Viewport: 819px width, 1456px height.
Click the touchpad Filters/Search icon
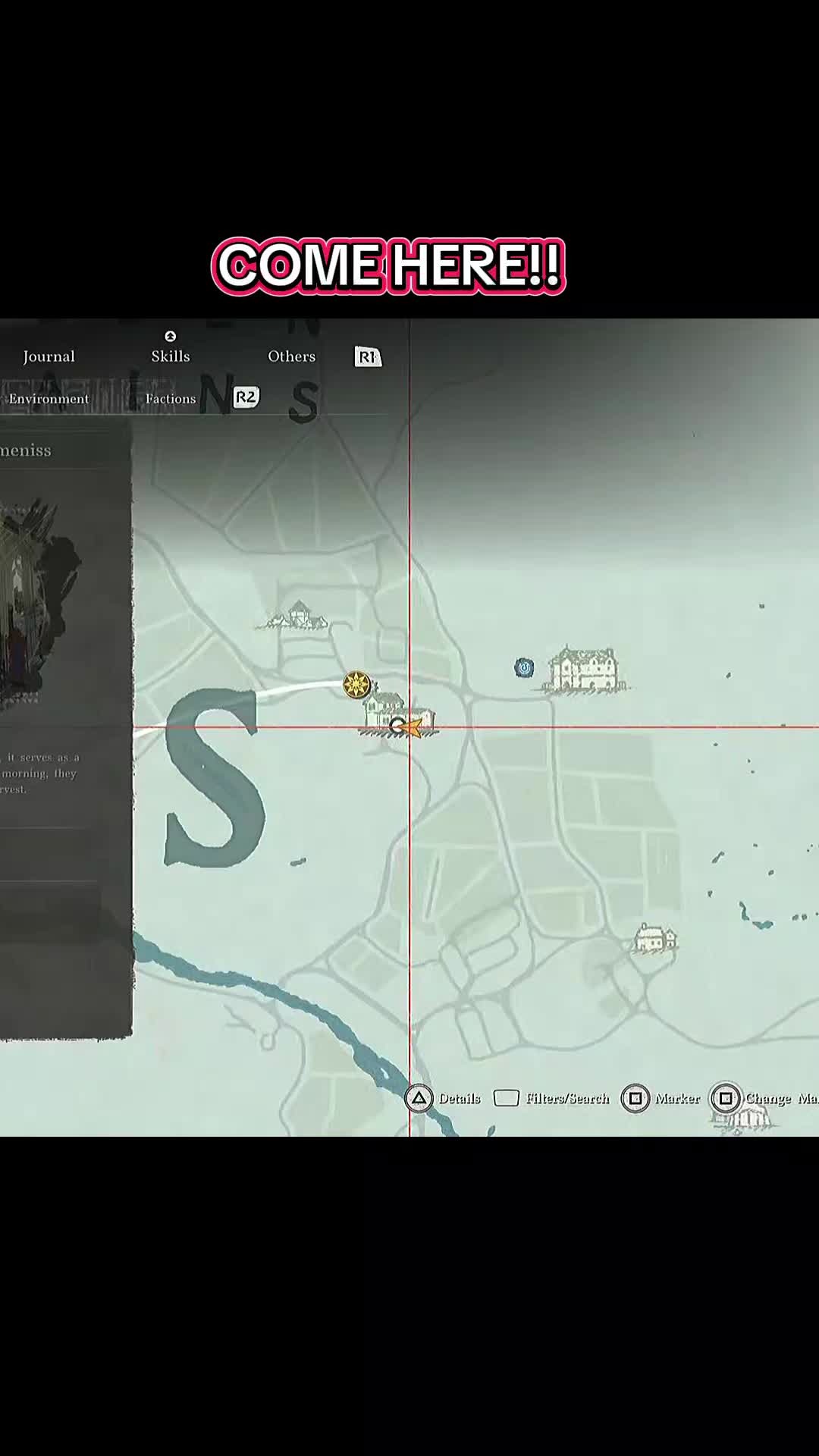[x=507, y=1098]
